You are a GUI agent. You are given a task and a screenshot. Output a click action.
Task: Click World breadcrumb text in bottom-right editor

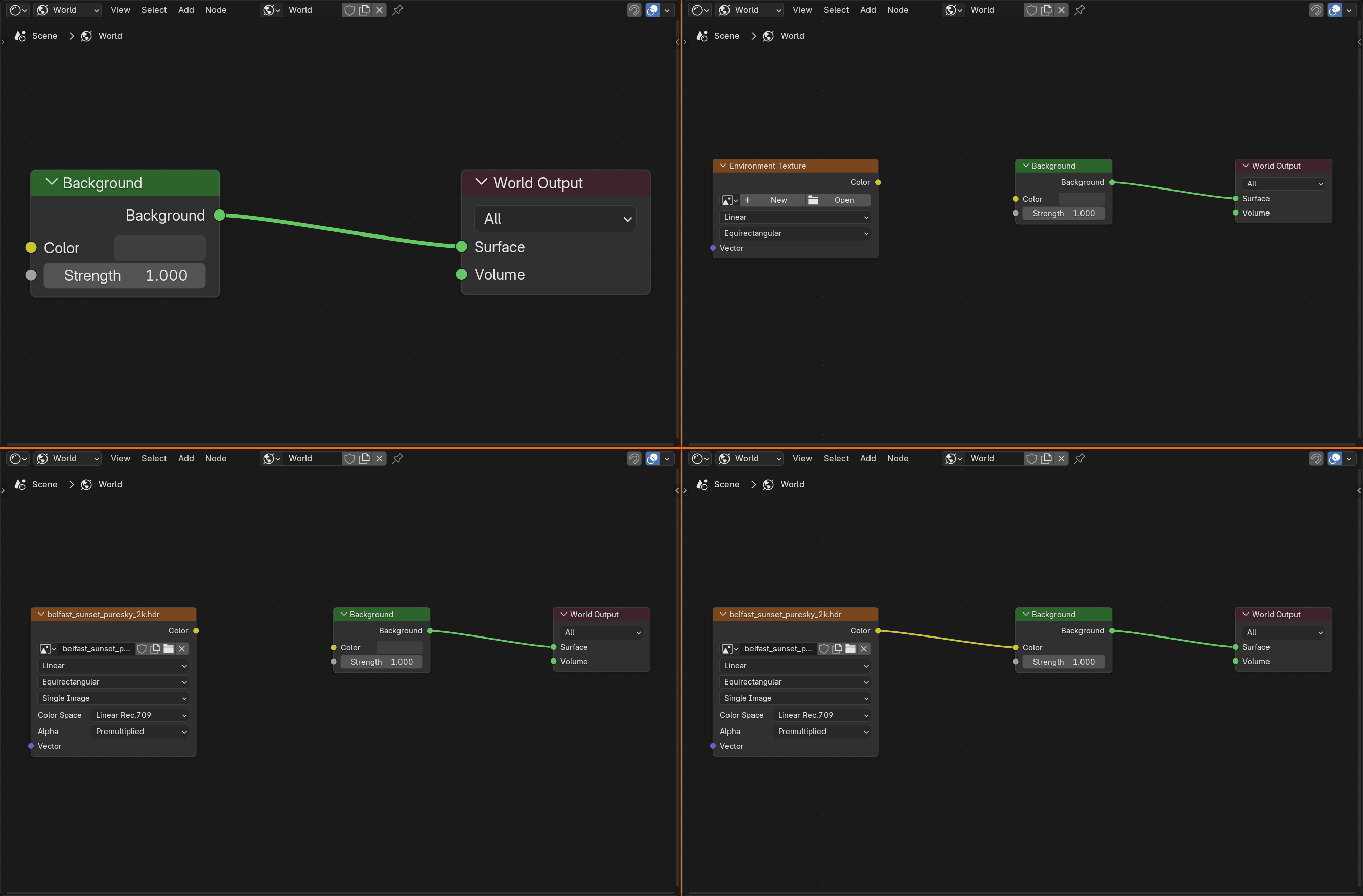[x=792, y=484]
